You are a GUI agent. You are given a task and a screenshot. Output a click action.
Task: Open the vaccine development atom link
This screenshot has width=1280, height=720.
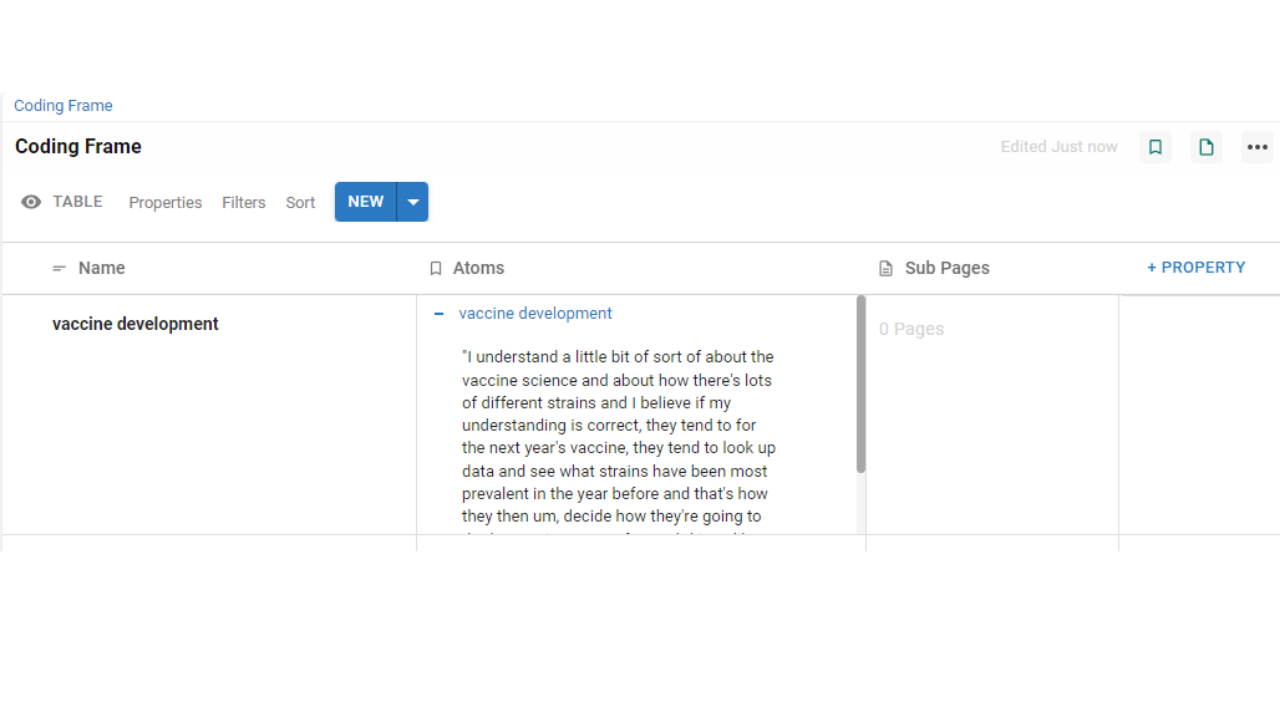(535, 314)
